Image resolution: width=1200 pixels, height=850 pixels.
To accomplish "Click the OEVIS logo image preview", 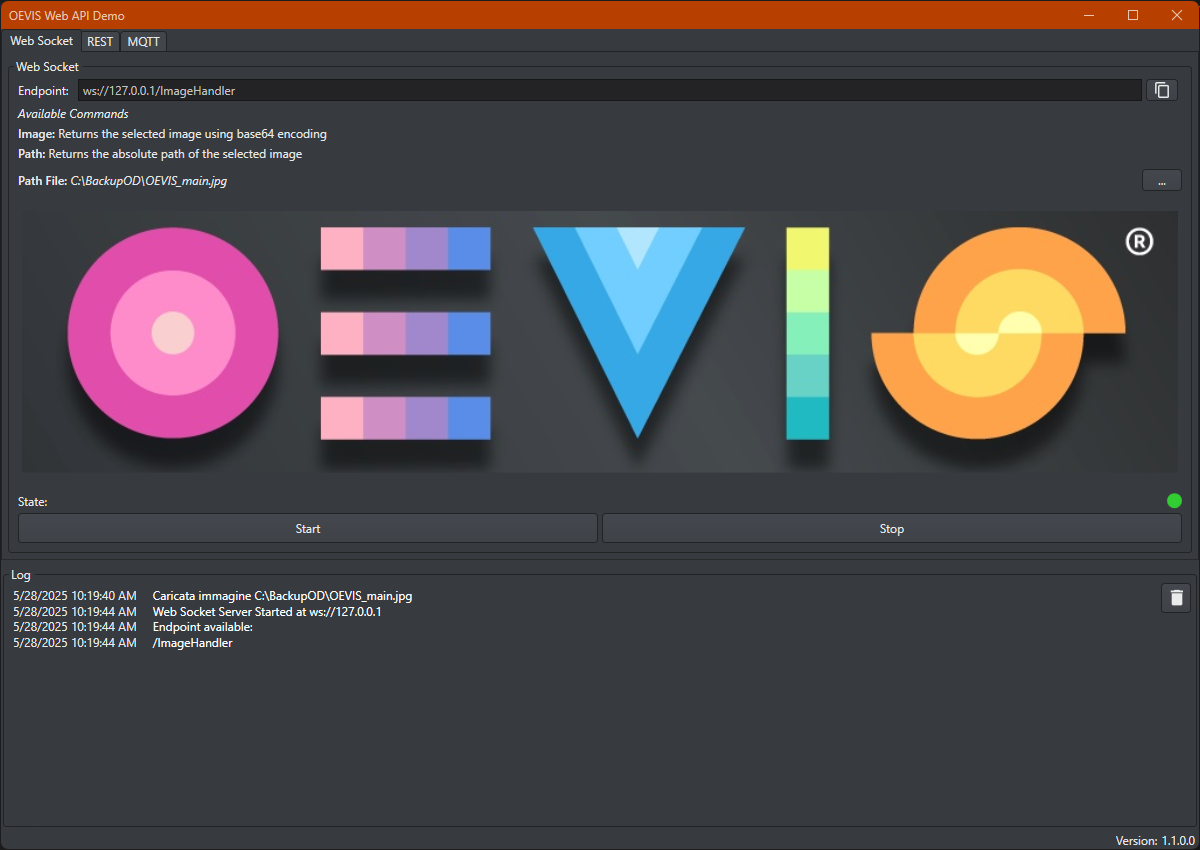I will point(600,341).
